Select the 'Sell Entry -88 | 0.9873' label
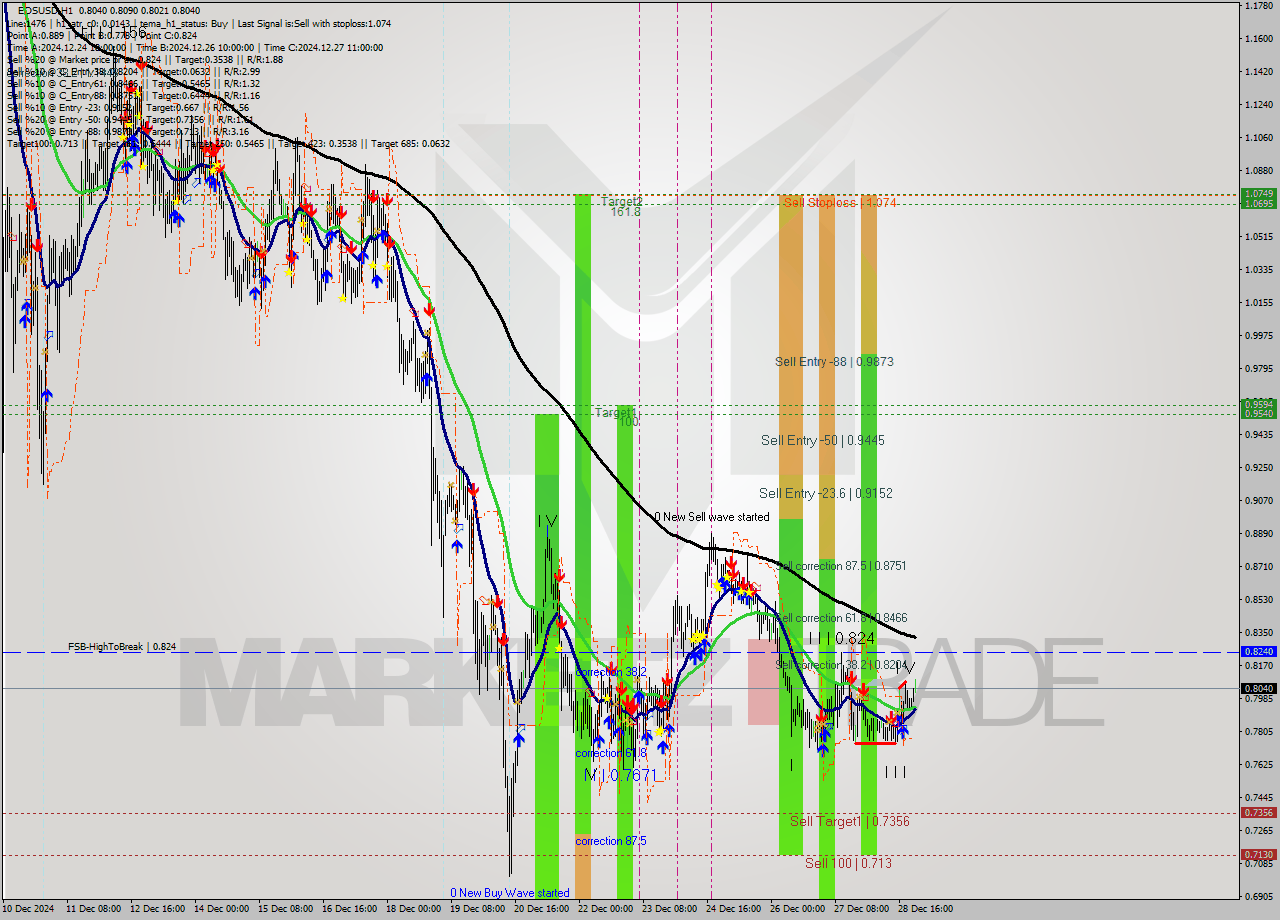The width and height of the screenshot is (1280, 920). tap(834, 362)
